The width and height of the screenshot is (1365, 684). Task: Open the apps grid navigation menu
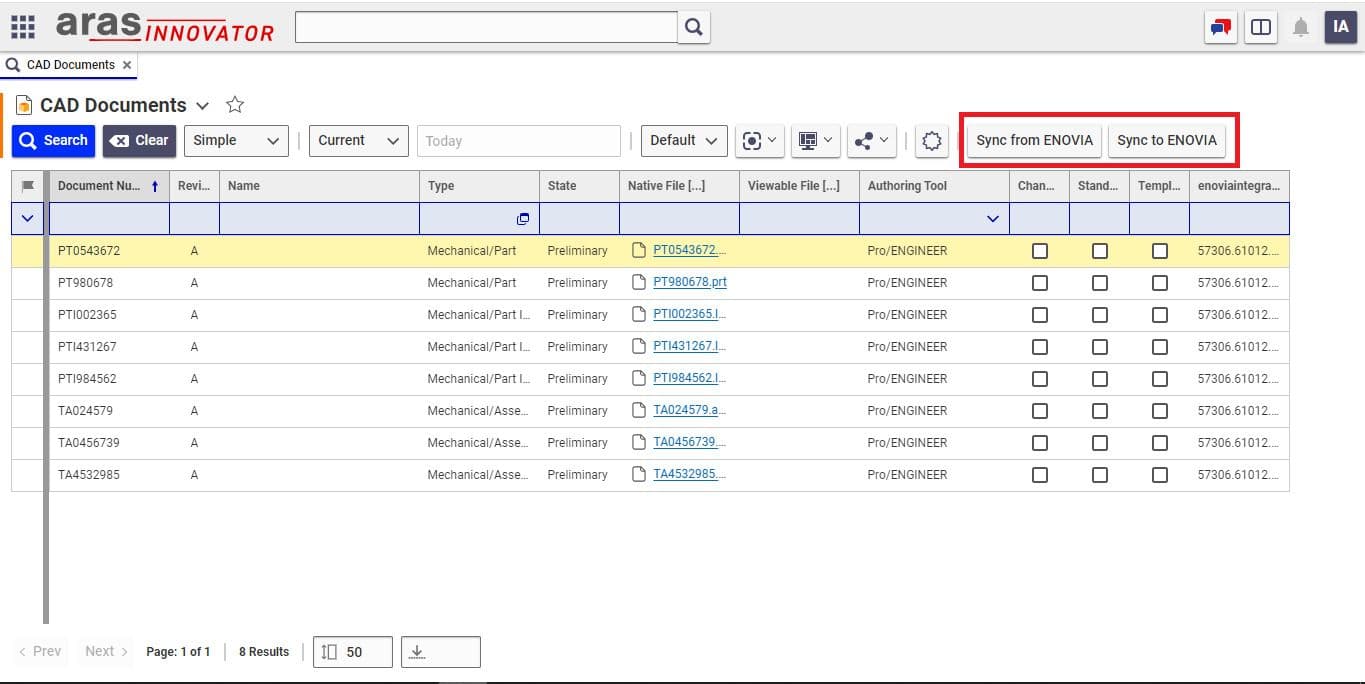point(22,27)
